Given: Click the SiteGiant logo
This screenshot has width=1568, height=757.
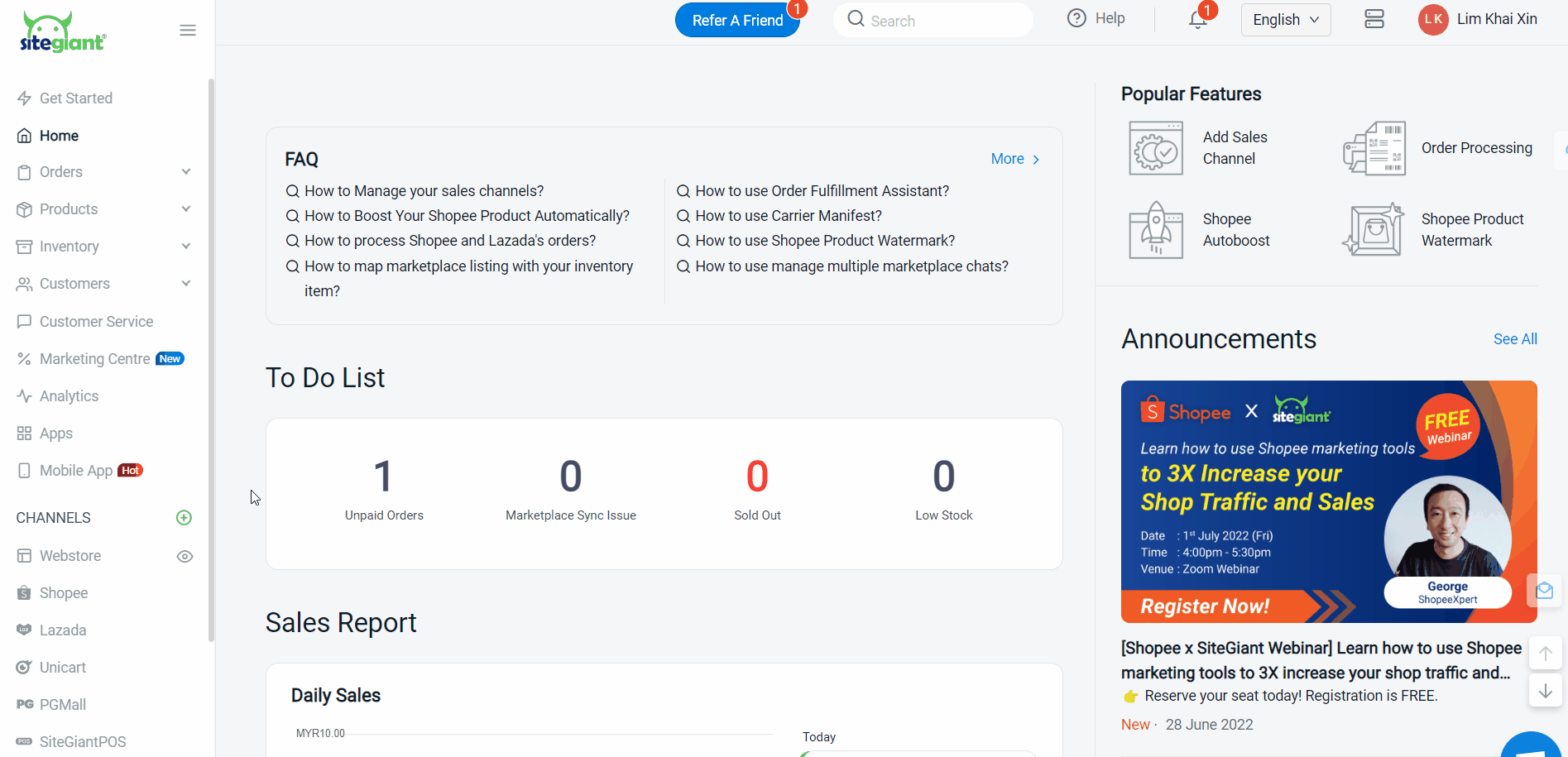Looking at the screenshot, I should tap(63, 32).
